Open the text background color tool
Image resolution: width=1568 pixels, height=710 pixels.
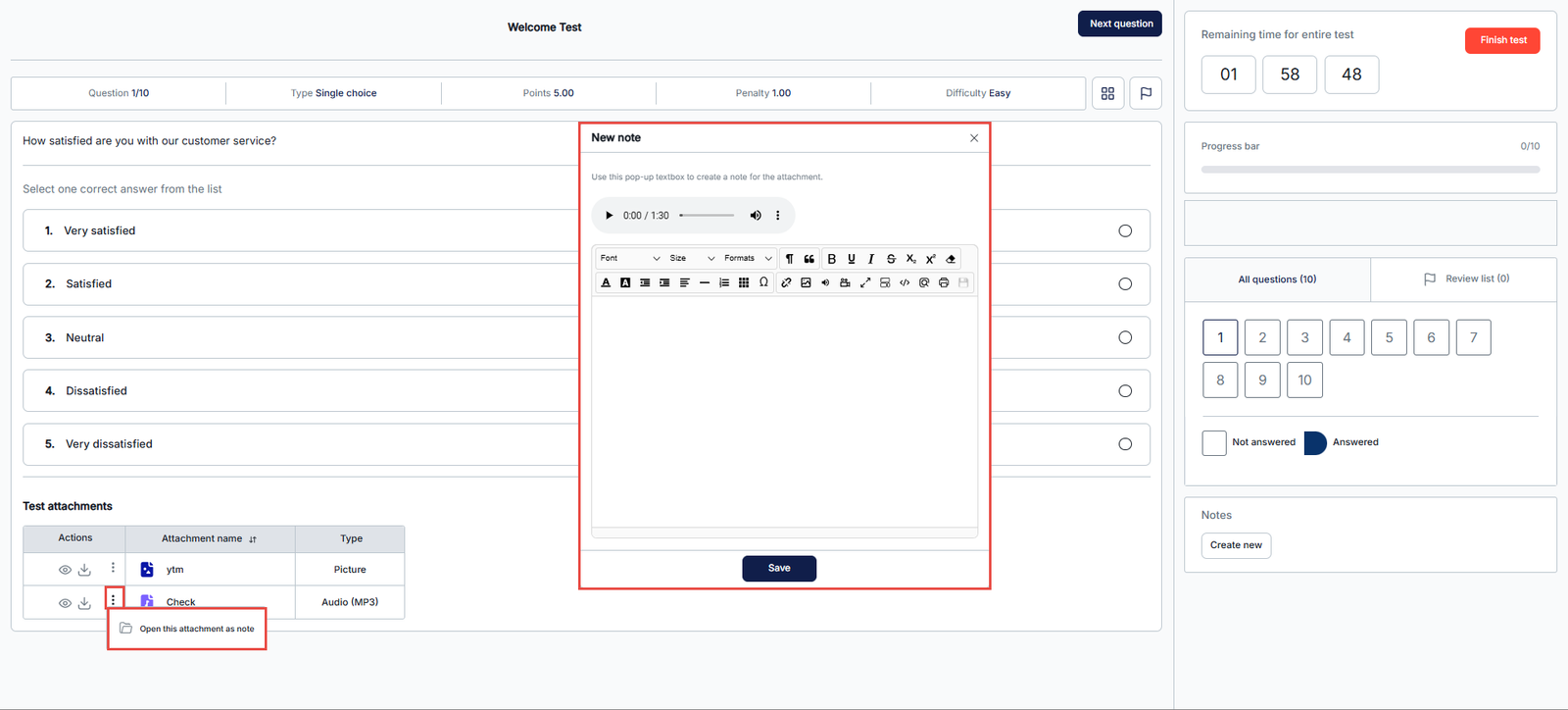625,282
